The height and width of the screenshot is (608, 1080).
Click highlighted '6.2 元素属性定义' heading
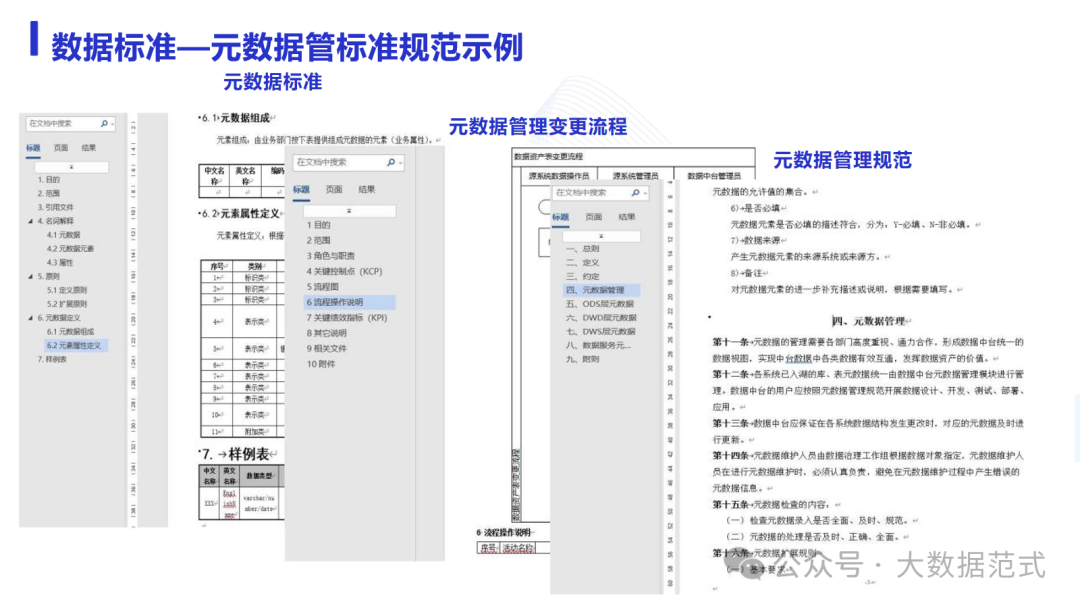(x=74, y=346)
